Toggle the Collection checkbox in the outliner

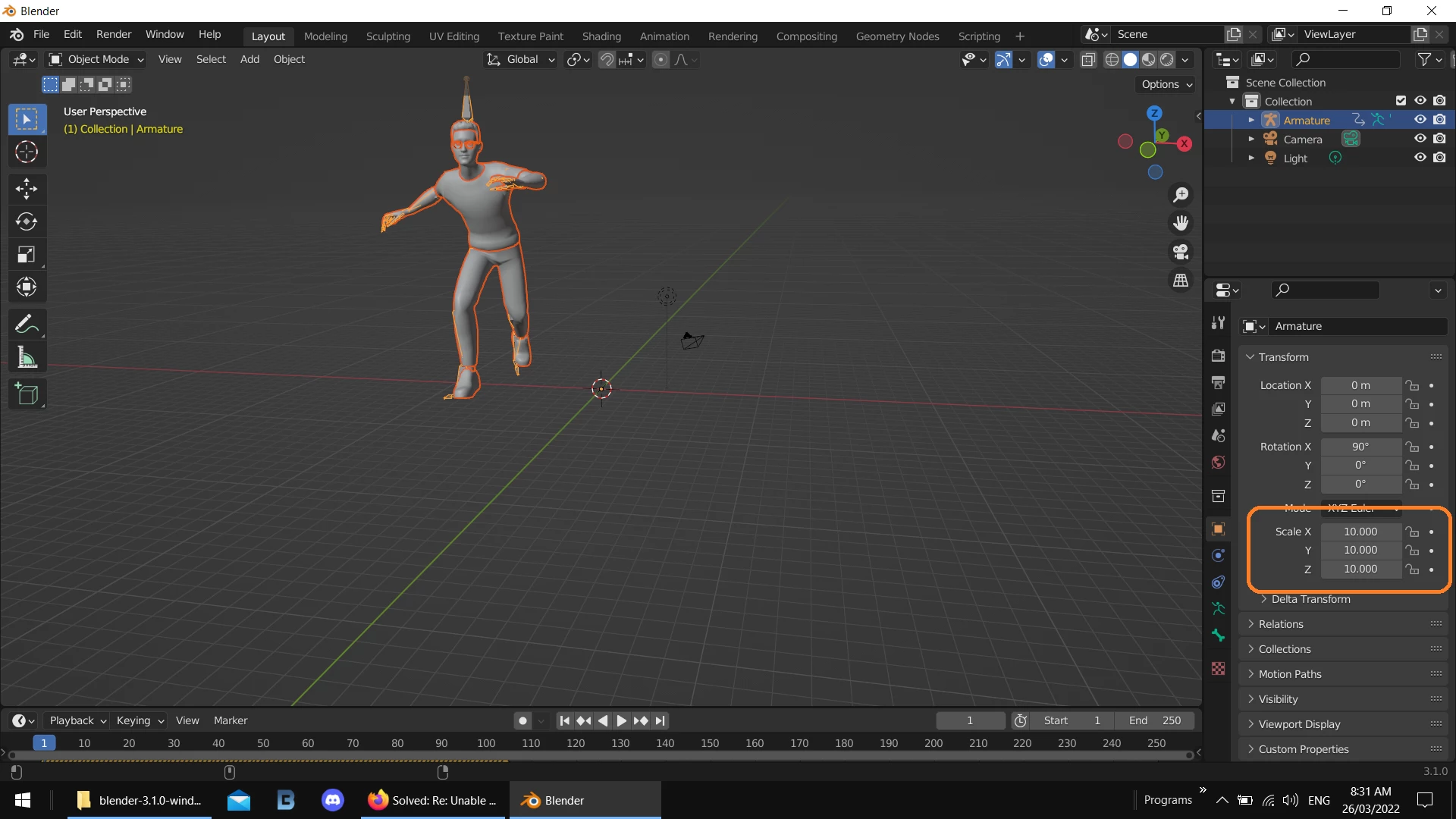tap(1399, 100)
